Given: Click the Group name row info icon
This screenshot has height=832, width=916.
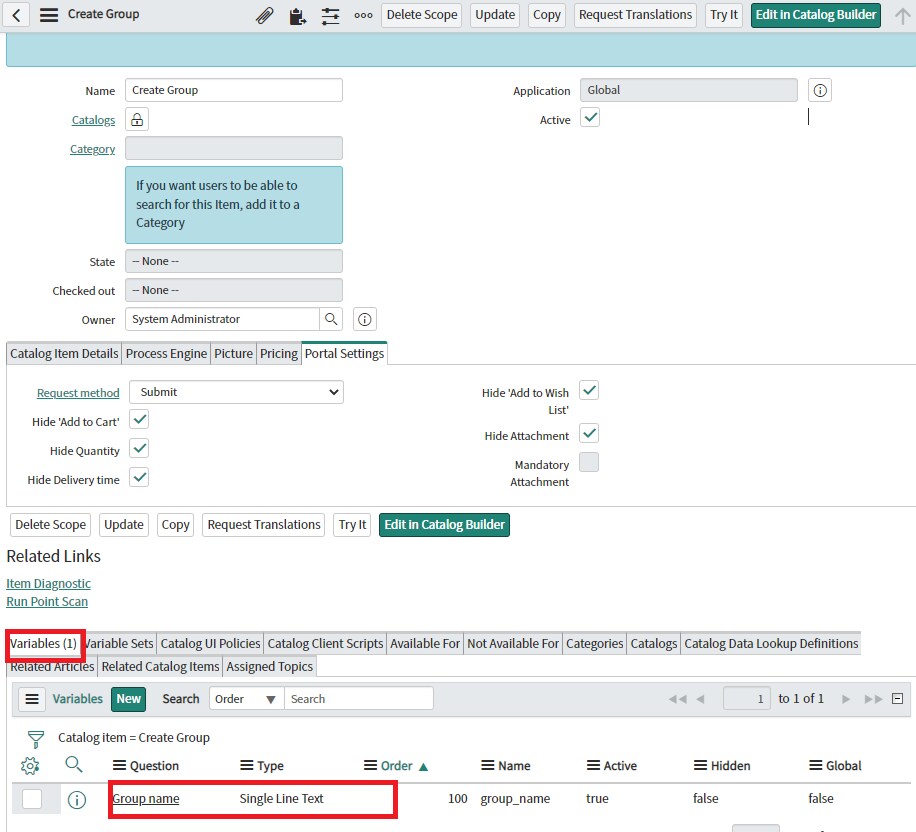Looking at the screenshot, I should (x=76, y=799).
